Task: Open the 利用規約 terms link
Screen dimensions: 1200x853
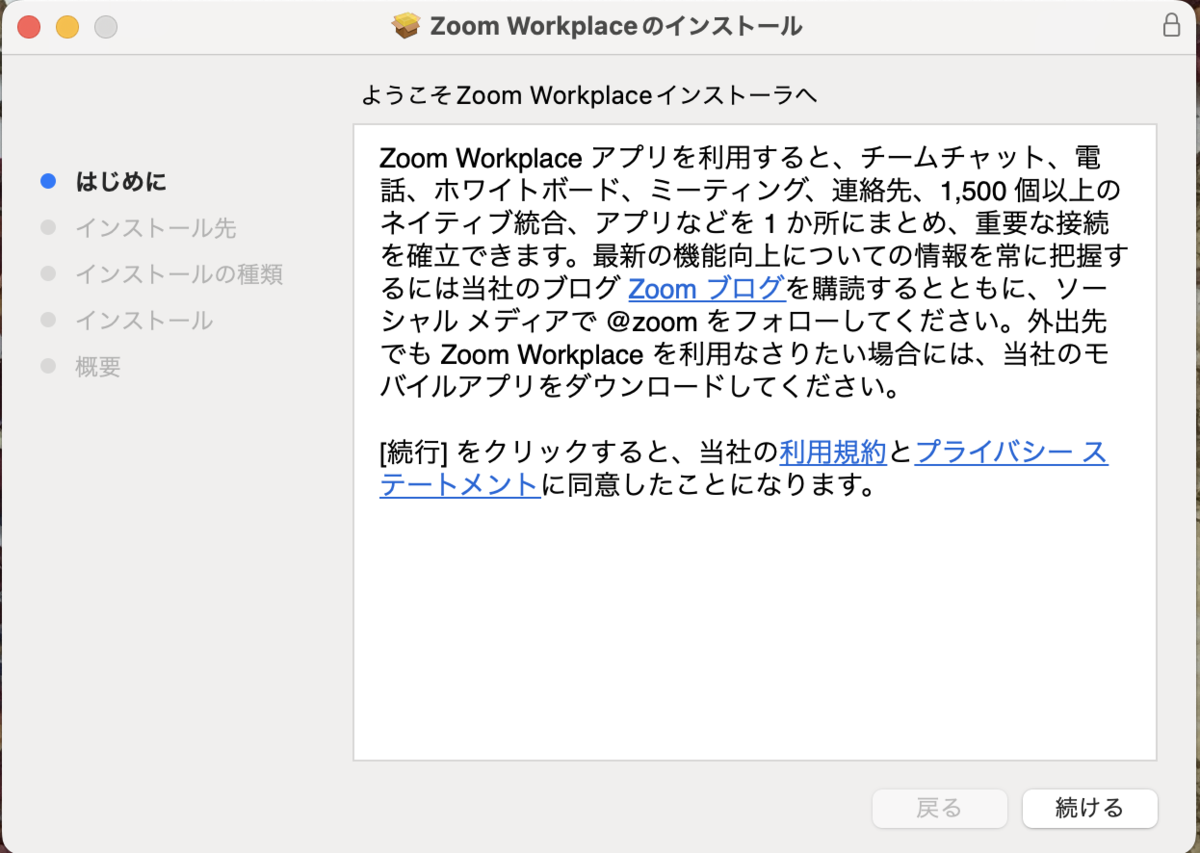Action: pos(833,452)
